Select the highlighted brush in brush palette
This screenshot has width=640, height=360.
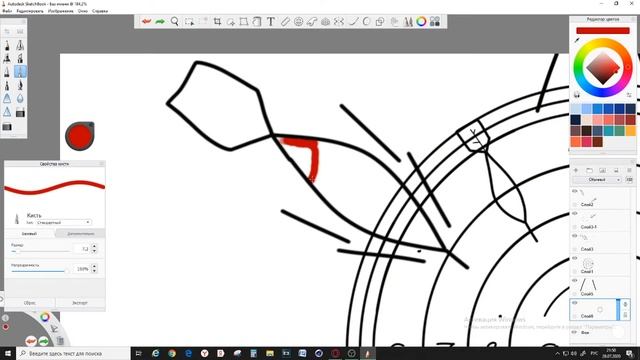20,72
